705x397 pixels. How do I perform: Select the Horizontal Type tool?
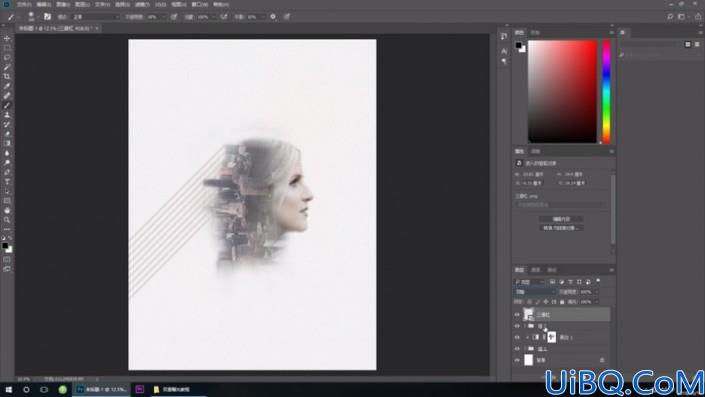pyautogui.click(x=7, y=182)
